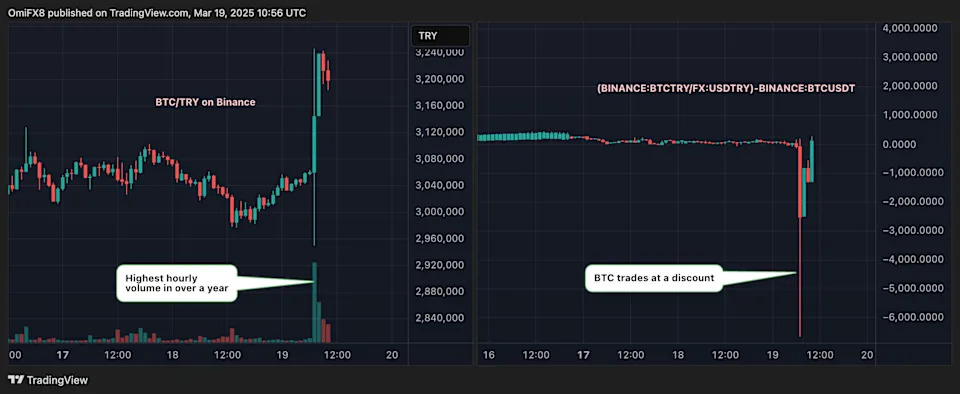Screen dimensions: 960x394
Task: Click the '00' time label on BTC/TRY chart
Action: tap(15, 354)
